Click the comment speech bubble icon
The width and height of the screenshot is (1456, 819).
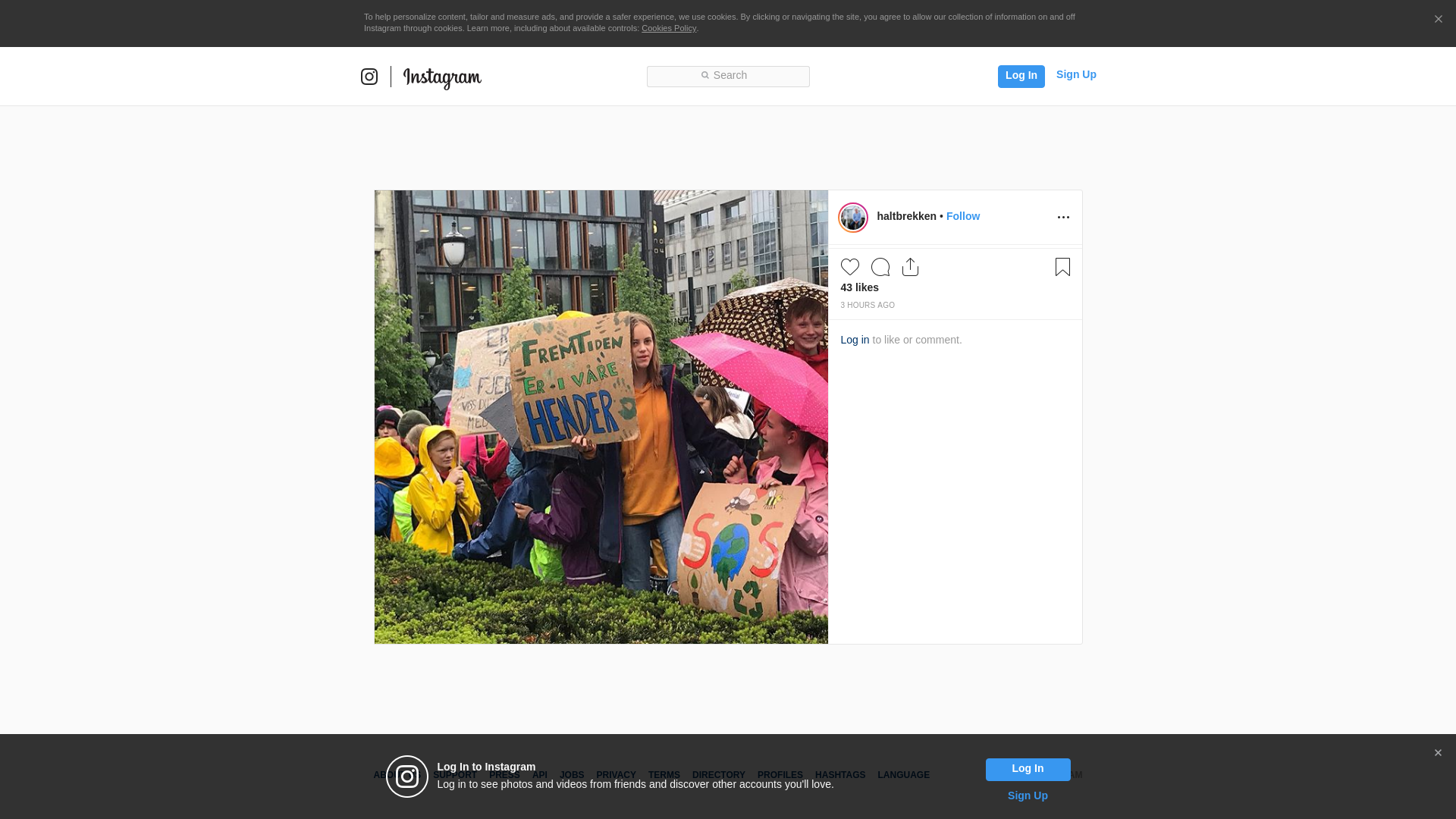pyautogui.click(x=880, y=267)
